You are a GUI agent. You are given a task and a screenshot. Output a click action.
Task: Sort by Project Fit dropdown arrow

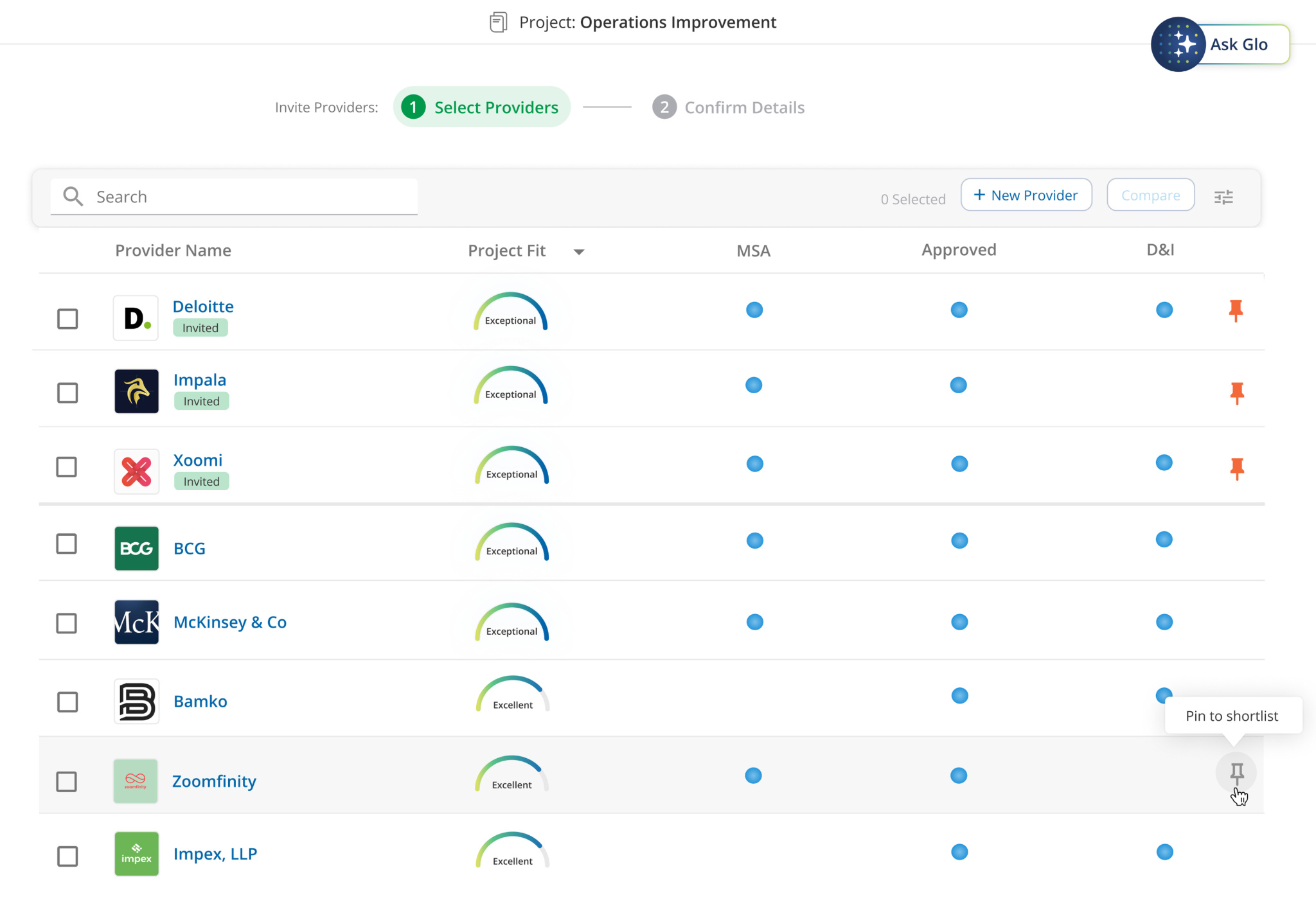coord(578,252)
